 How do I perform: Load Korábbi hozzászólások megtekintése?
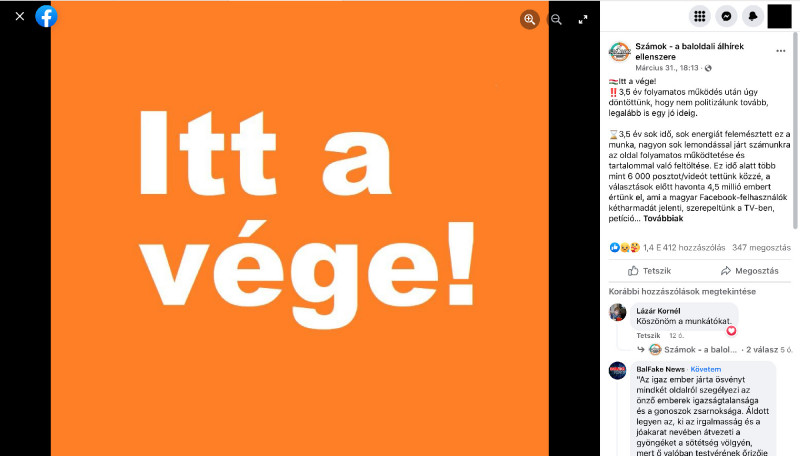pos(682,291)
